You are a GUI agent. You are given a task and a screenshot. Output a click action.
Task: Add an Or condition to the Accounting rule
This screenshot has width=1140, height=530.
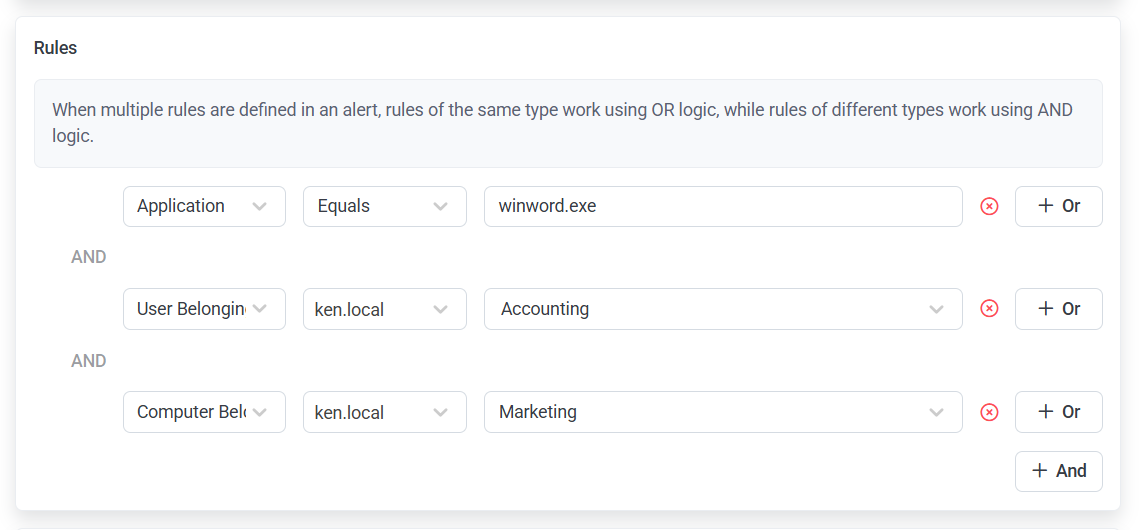coord(1058,309)
